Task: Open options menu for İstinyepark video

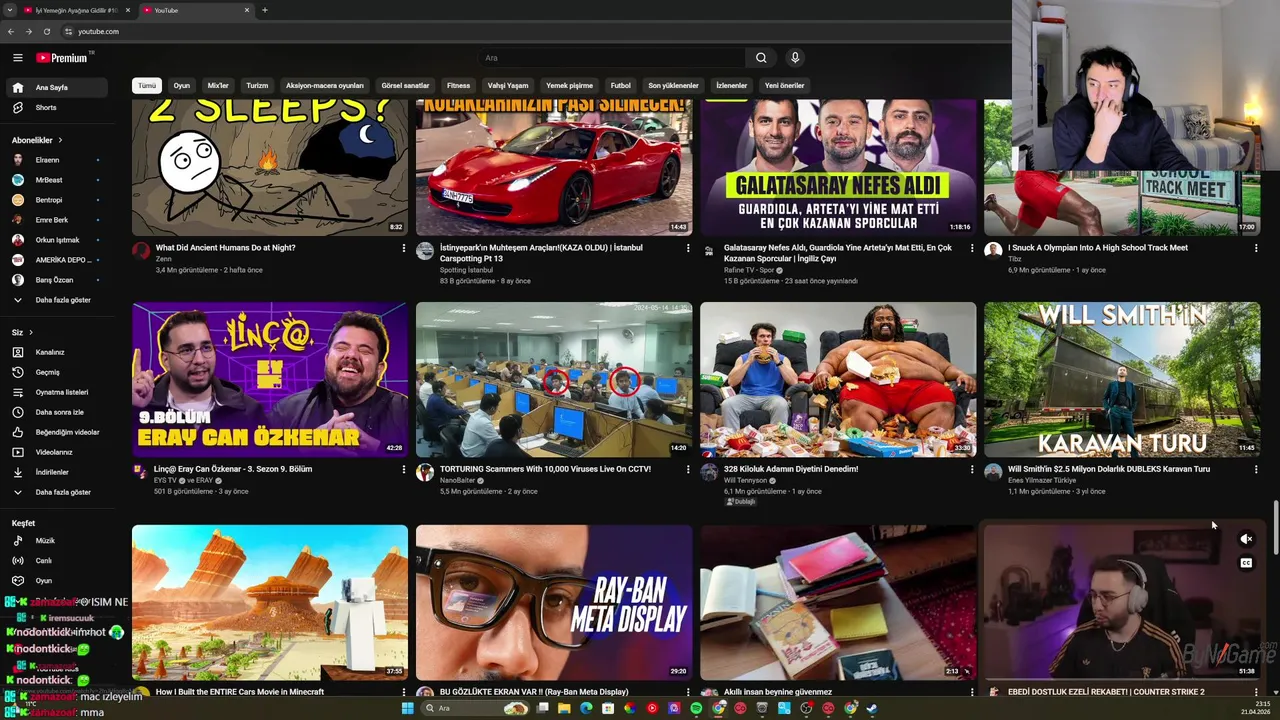Action: [688, 248]
